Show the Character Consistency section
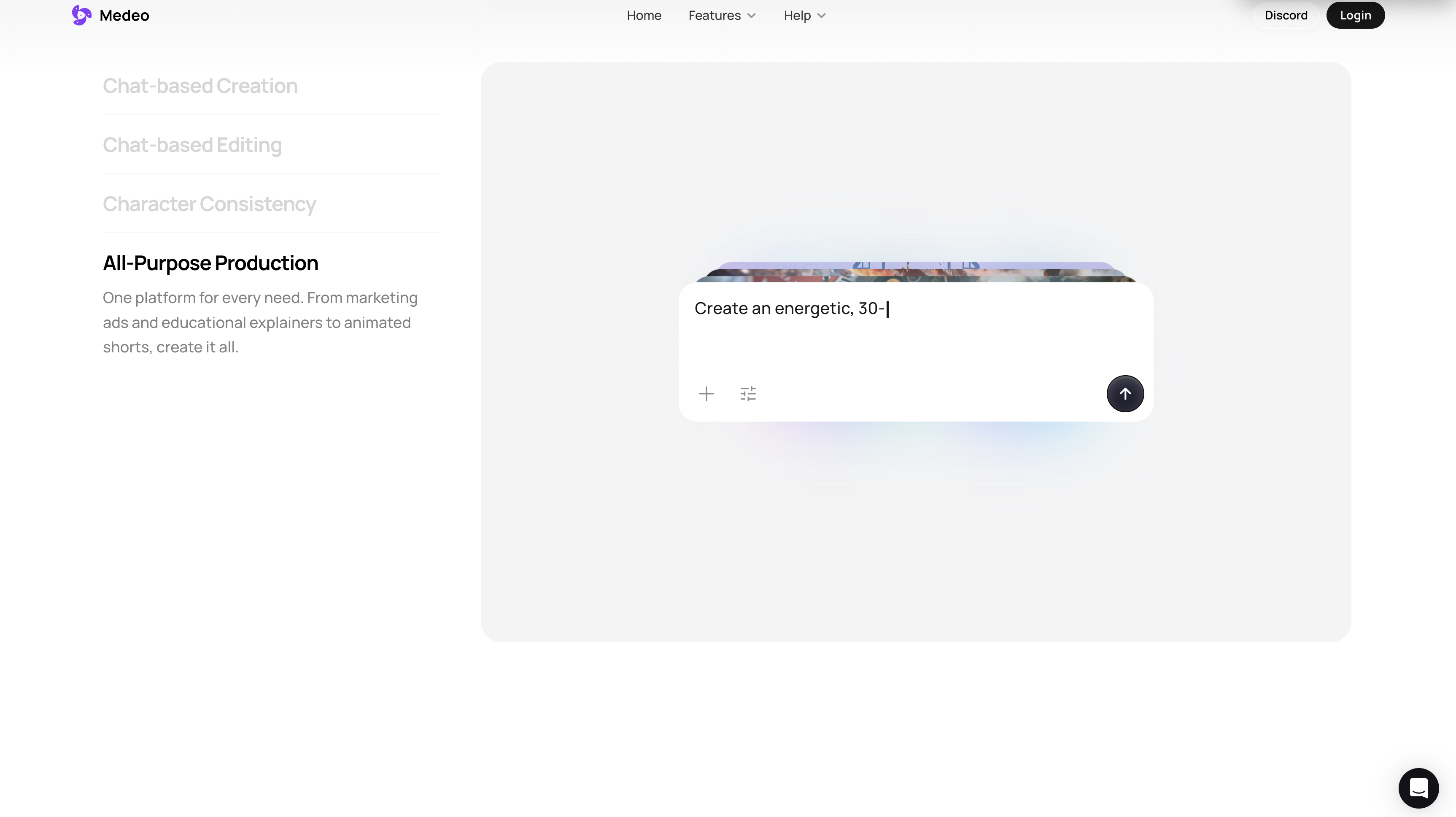 209,204
